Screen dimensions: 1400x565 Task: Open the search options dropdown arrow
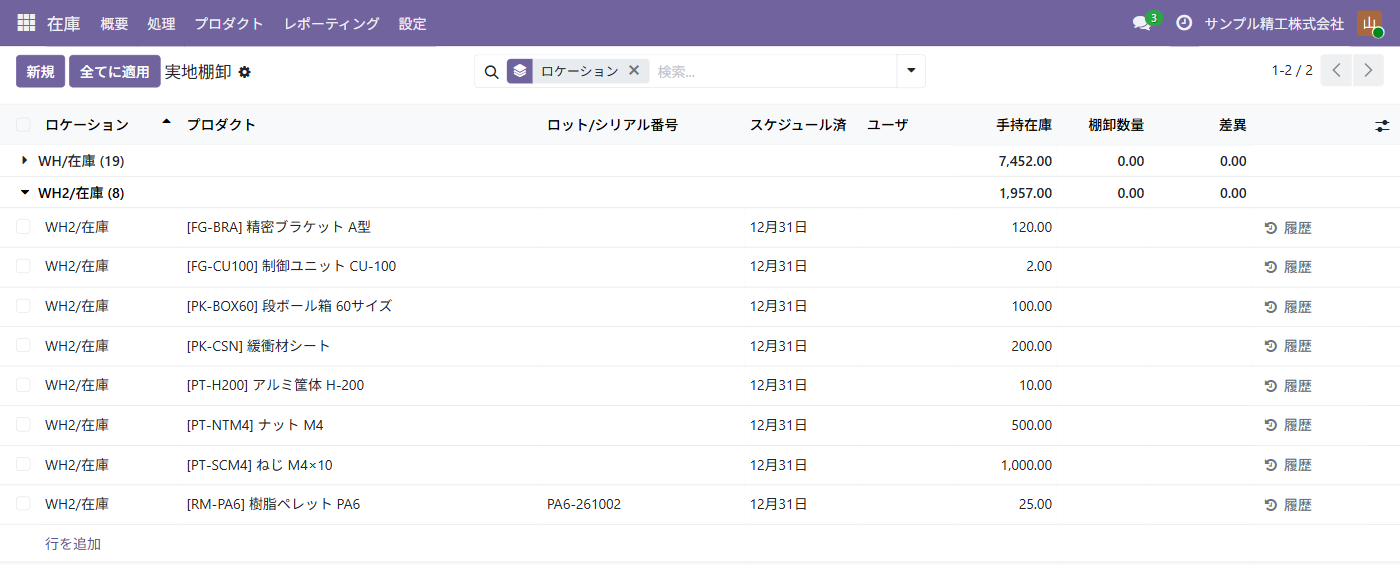coord(911,71)
